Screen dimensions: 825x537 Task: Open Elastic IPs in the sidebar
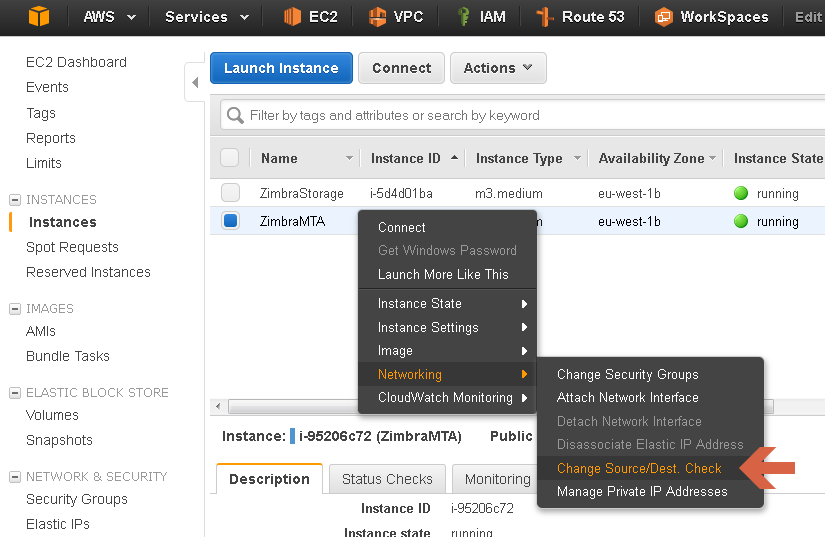(x=58, y=524)
